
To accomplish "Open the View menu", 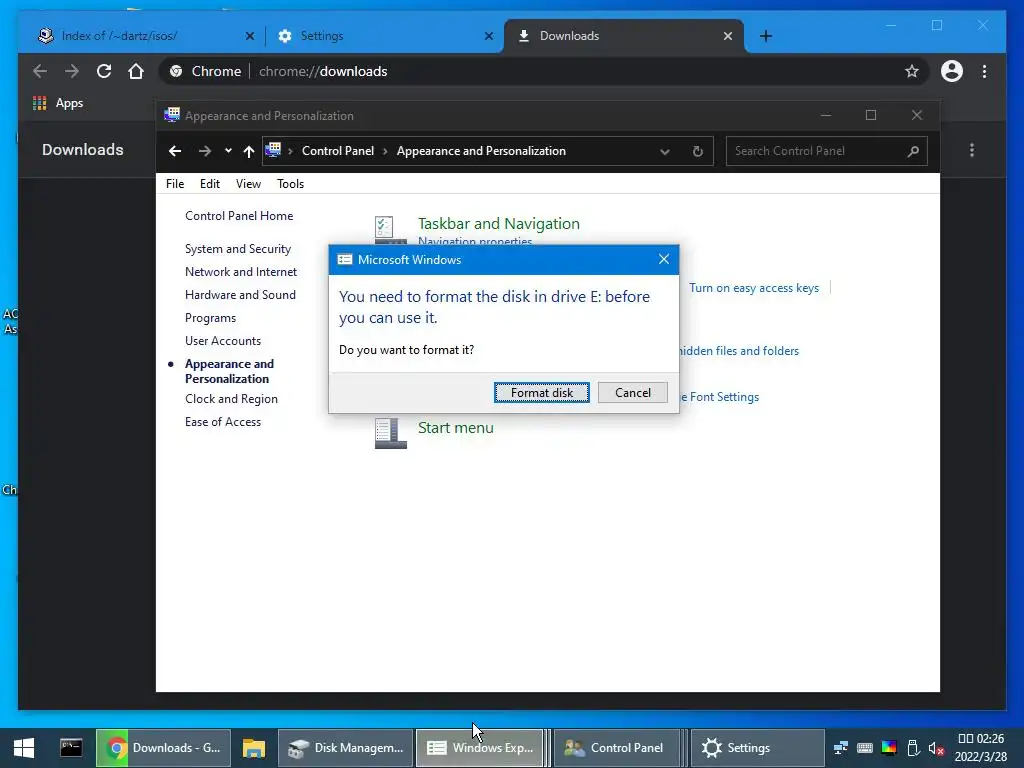I will tap(248, 184).
